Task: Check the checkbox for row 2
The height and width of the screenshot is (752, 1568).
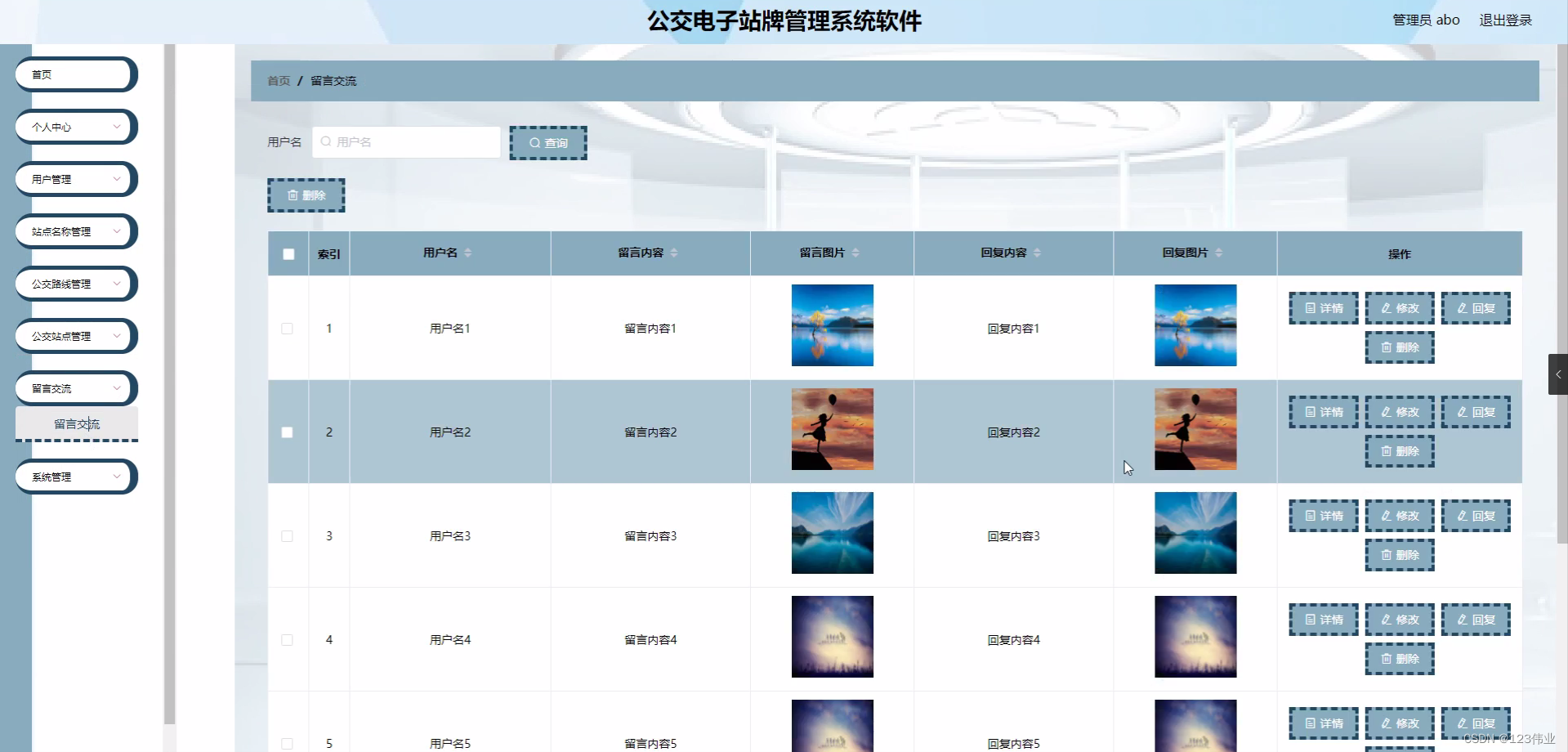Action: coord(287,432)
